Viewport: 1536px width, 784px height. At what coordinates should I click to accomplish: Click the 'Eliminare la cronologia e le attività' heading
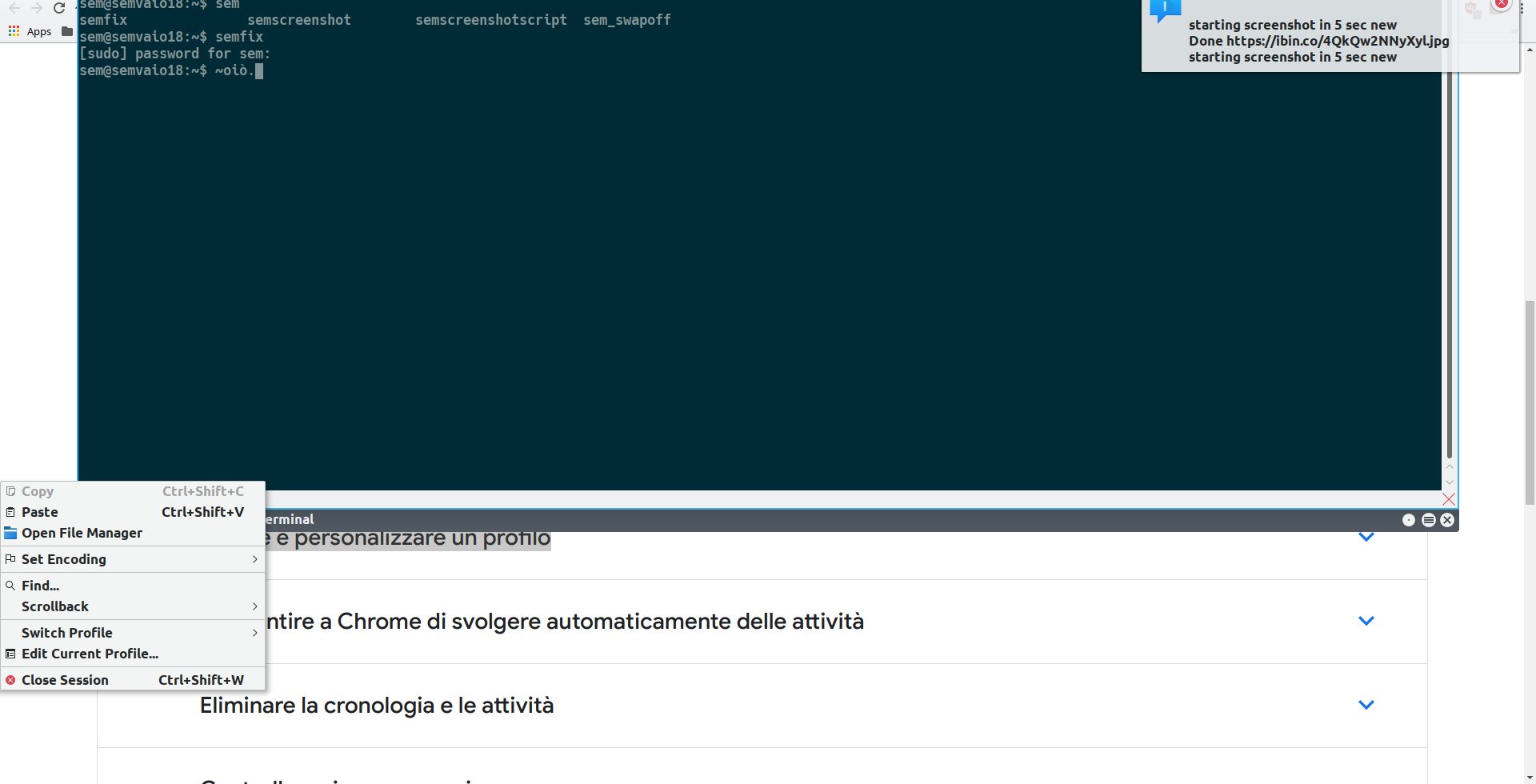tap(377, 706)
